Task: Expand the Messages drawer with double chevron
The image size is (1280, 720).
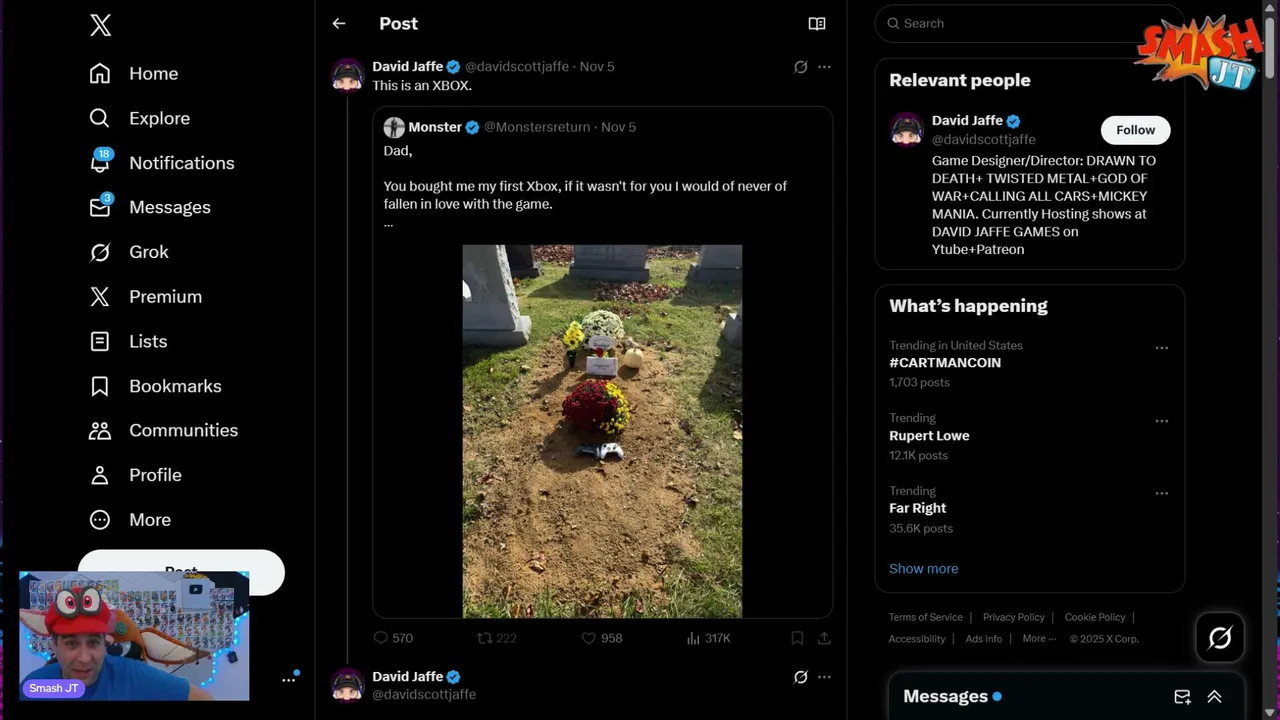Action: (x=1214, y=697)
